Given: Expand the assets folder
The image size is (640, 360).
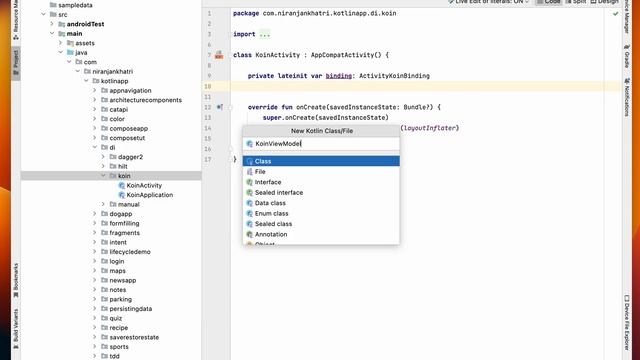Looking at the screenshot, I should (60, 43).
